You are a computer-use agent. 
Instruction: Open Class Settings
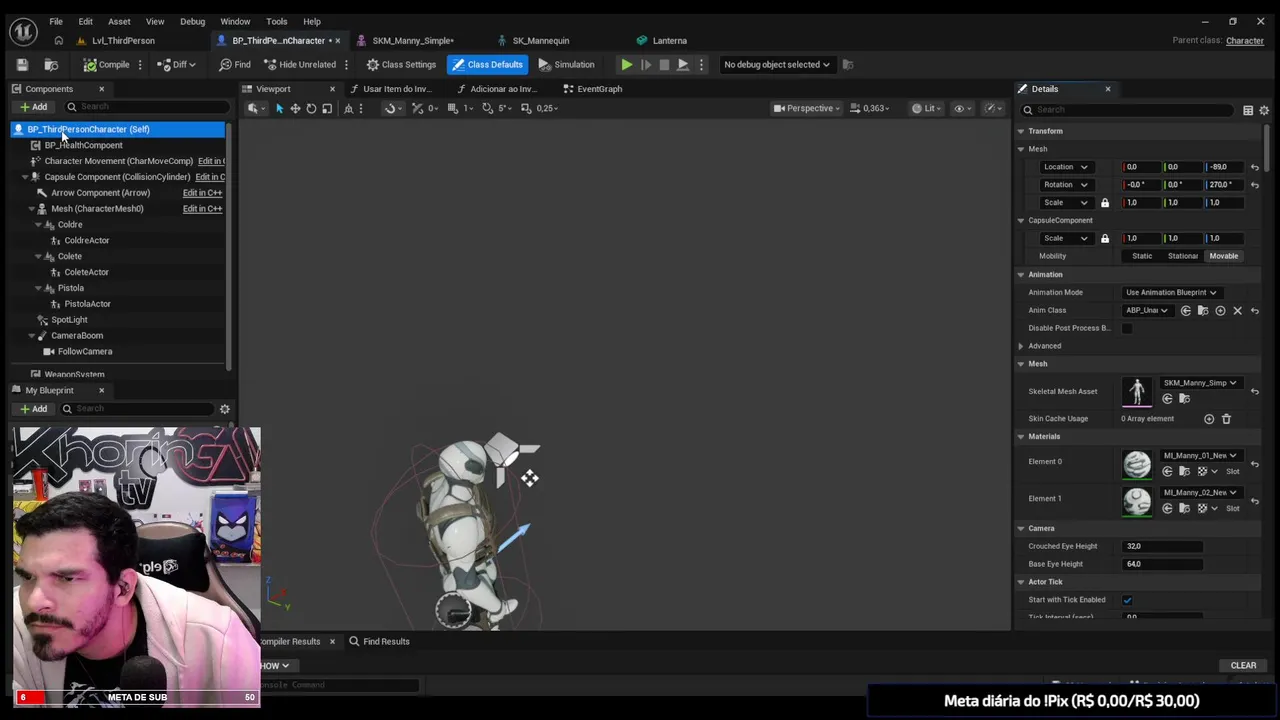[401, 65]
